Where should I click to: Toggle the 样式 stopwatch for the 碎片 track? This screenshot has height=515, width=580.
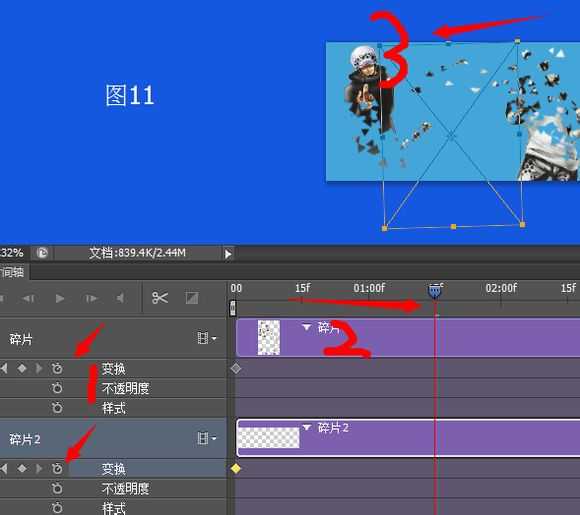coord(57,408)
